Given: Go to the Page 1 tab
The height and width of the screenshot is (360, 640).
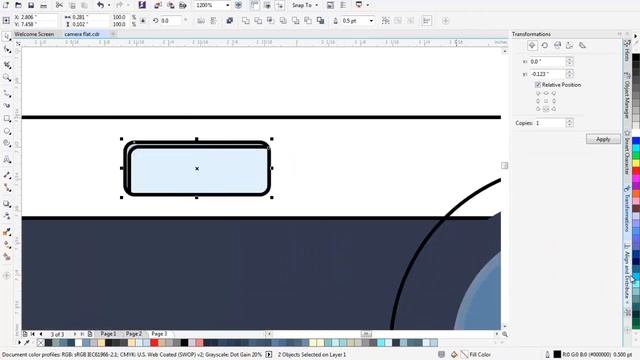Looking at the screenshot, I should [108, 334].
